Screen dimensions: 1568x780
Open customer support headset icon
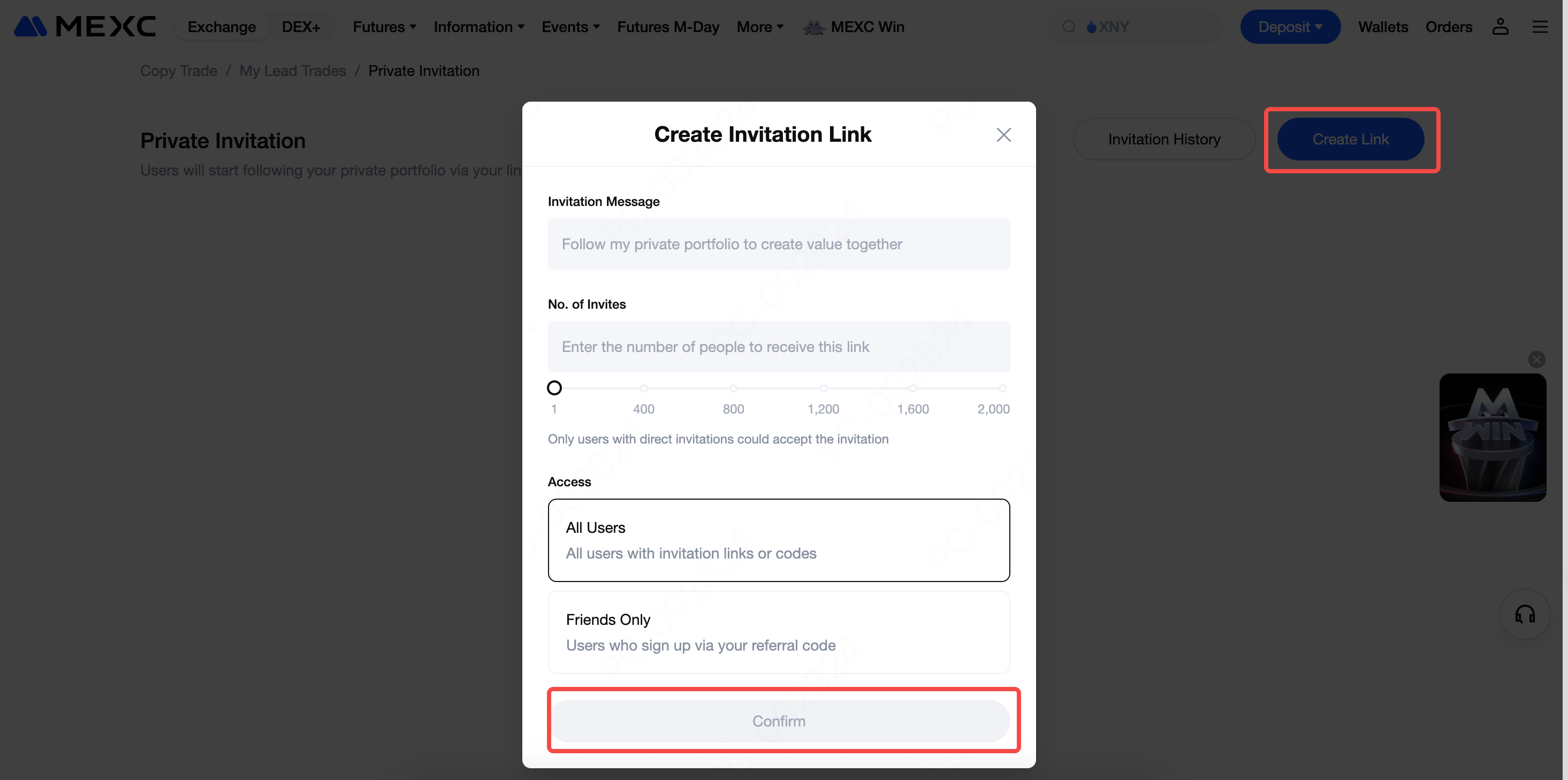[1525, 615]
